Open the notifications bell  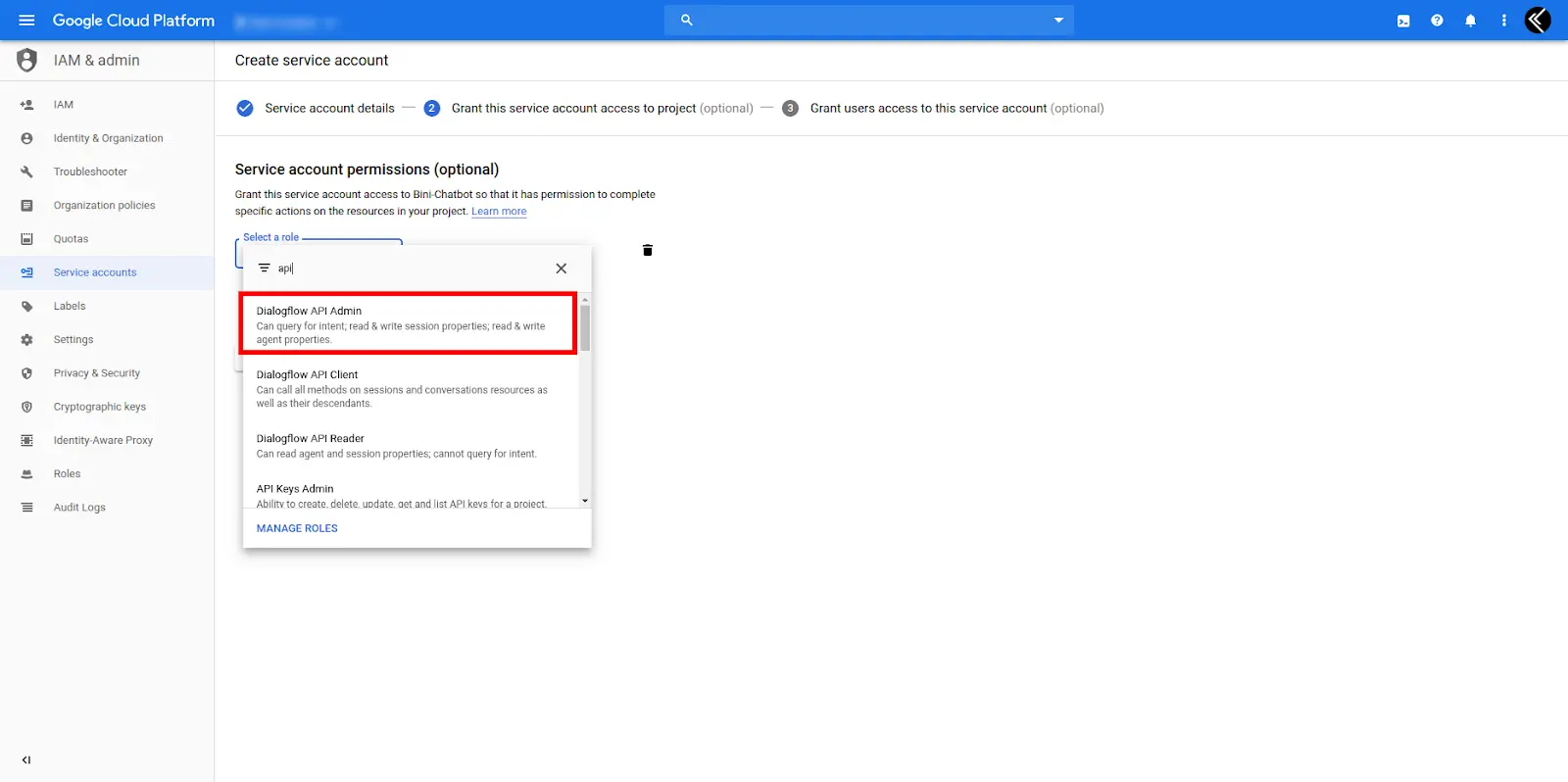point(1470,20)
